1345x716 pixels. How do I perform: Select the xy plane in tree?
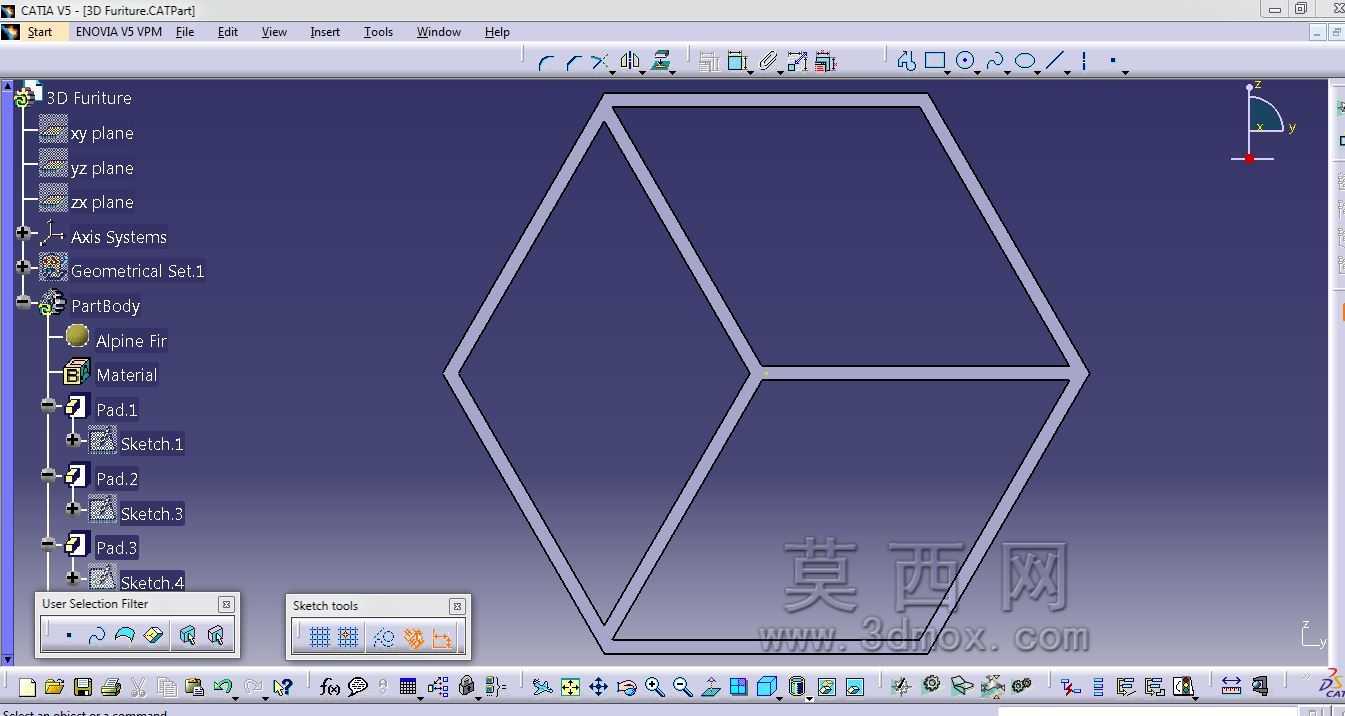click(x=102, y=133)
